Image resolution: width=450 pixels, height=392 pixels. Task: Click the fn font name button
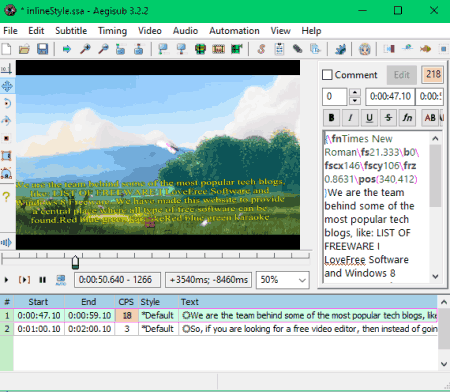(x=407, y=118)
